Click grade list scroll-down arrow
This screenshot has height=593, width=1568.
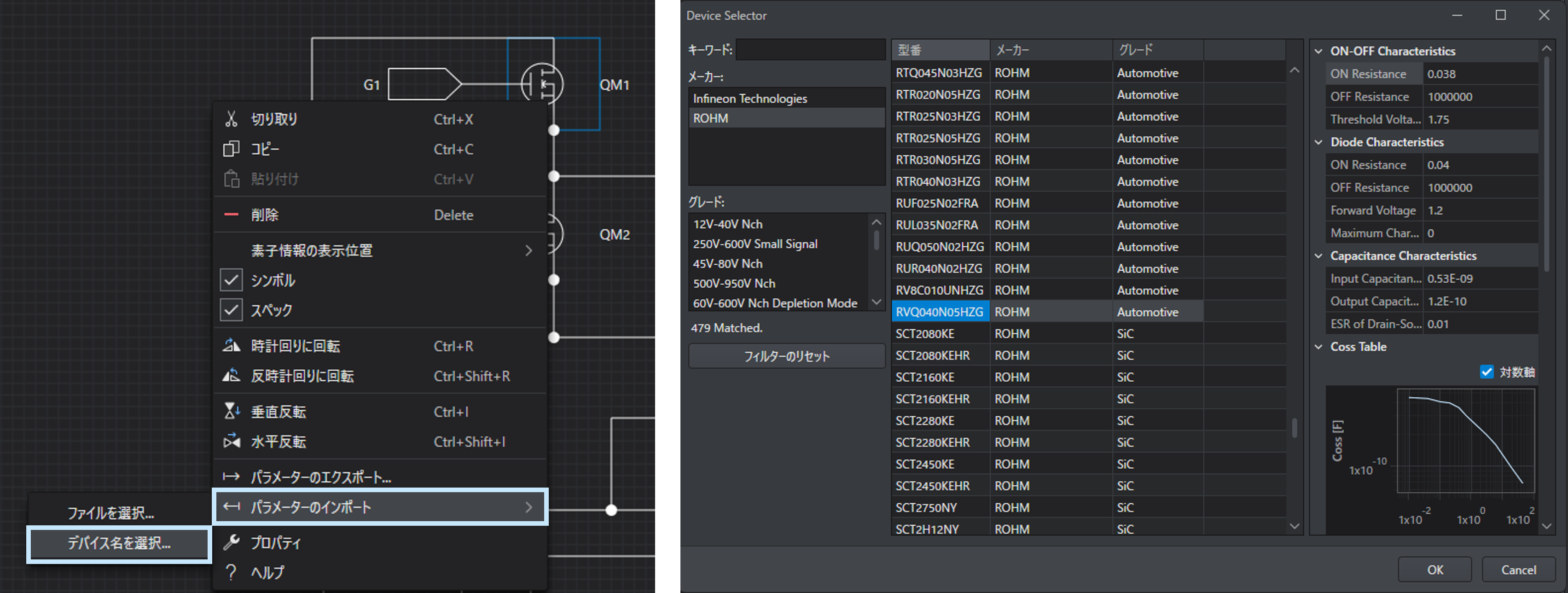point(877,302)
